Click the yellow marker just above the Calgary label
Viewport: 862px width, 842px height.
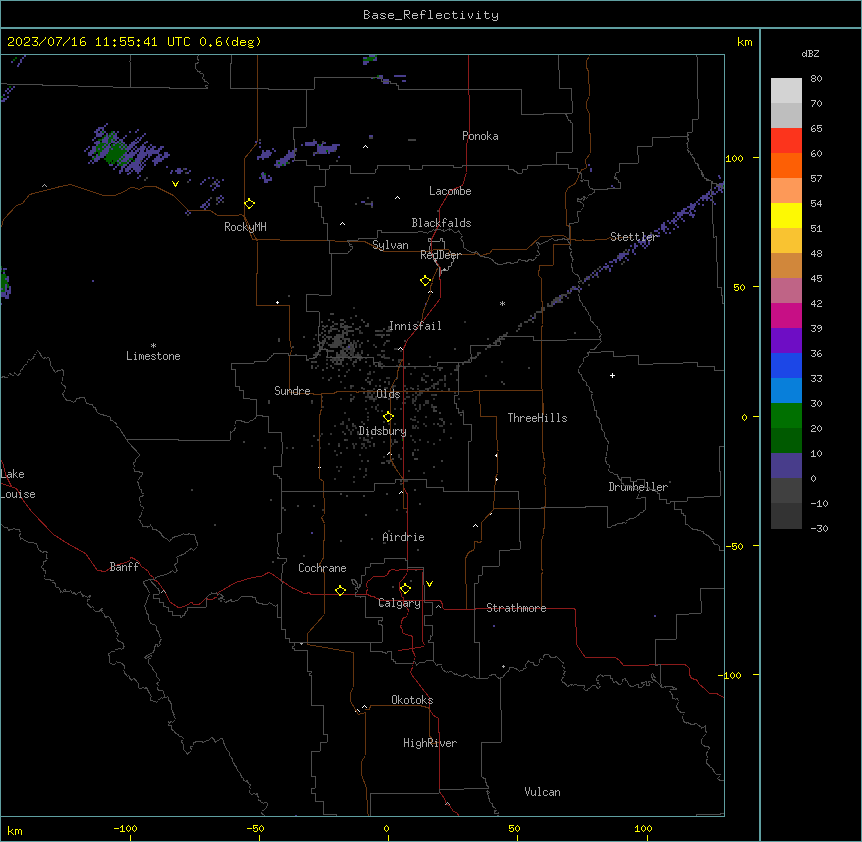click(405, 589)
